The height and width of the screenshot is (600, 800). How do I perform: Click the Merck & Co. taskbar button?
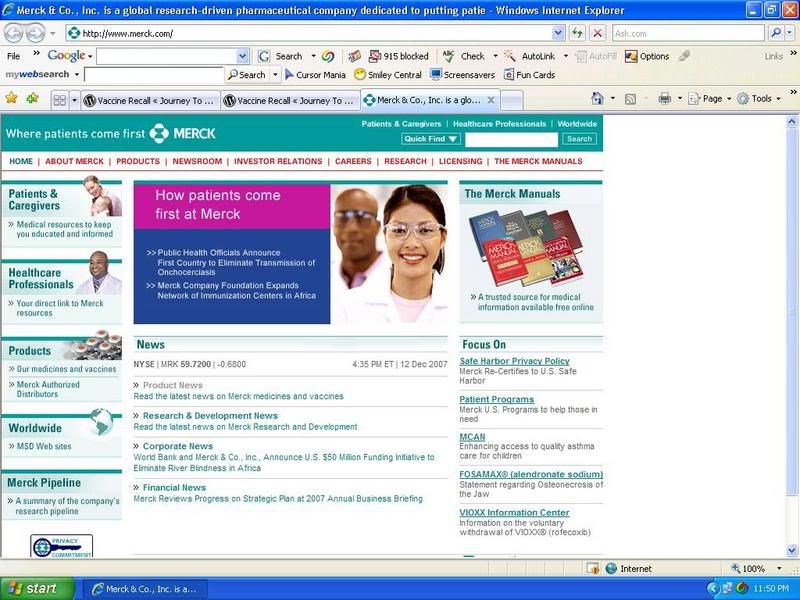[x=145, y=589]
